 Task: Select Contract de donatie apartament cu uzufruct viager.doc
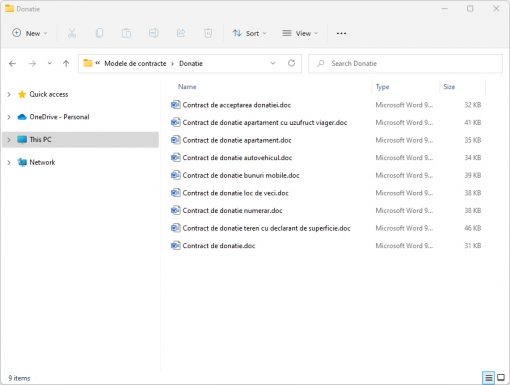coord(265,122)
